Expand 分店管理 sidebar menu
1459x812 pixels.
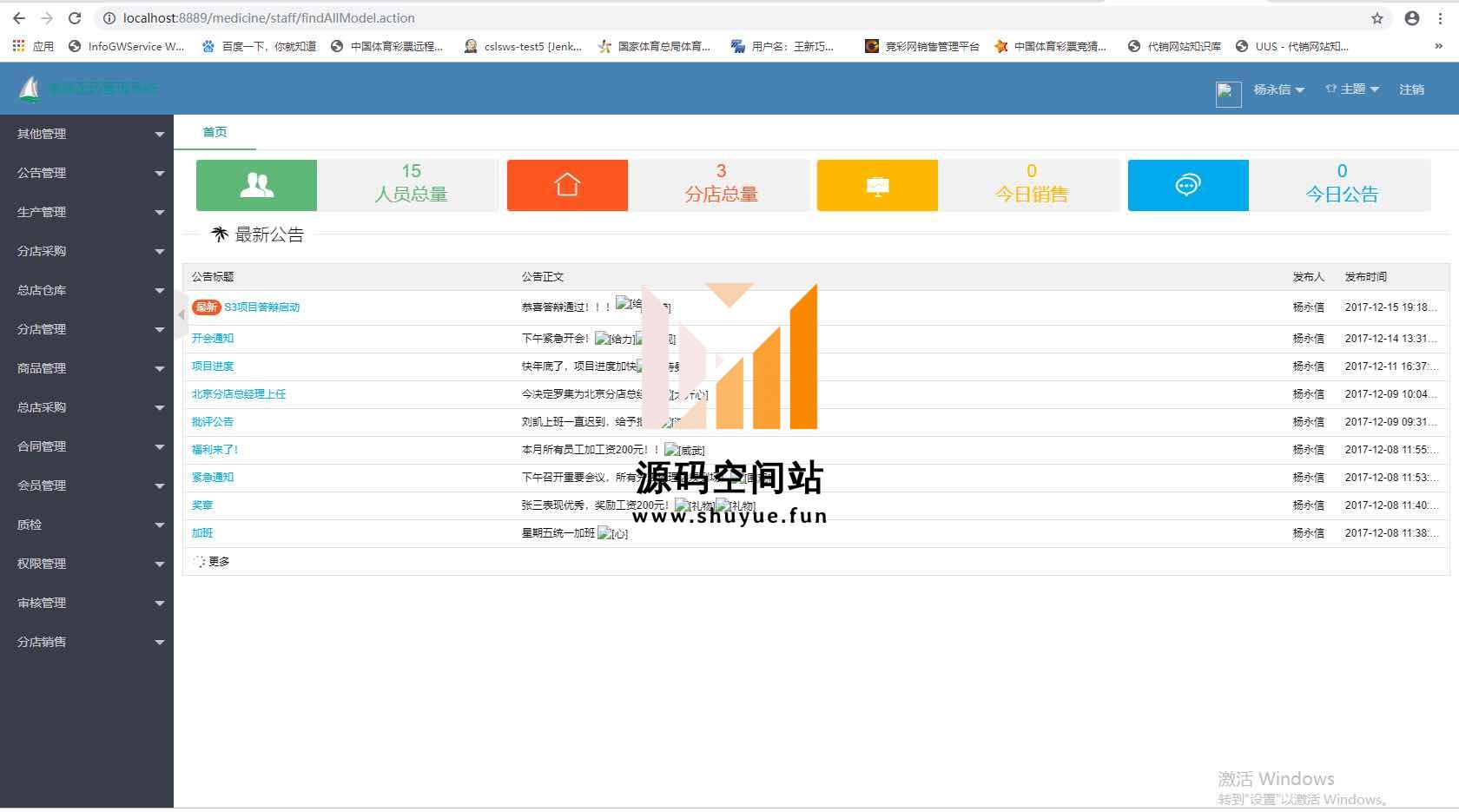[87, 329]
